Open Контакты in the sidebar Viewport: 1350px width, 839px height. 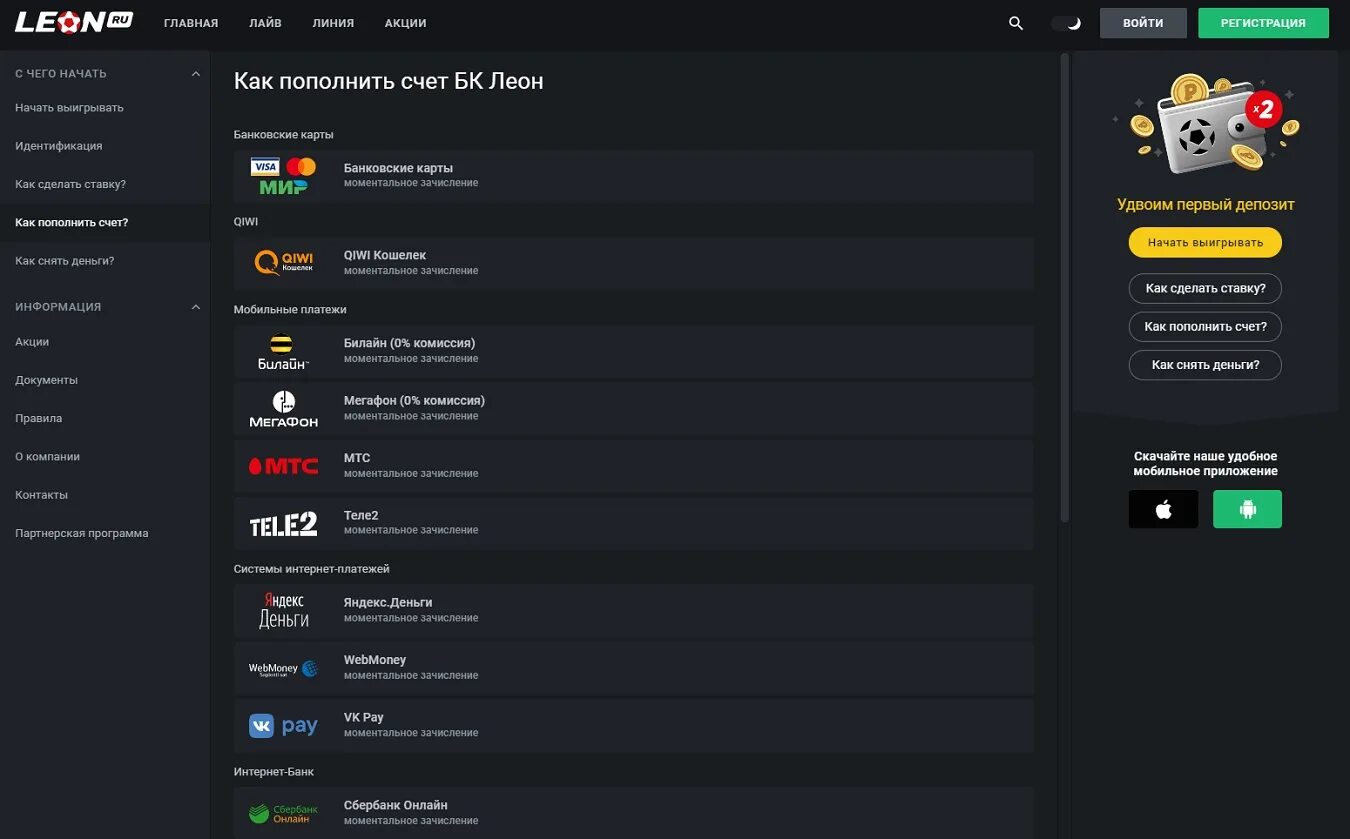coord(42,495)
